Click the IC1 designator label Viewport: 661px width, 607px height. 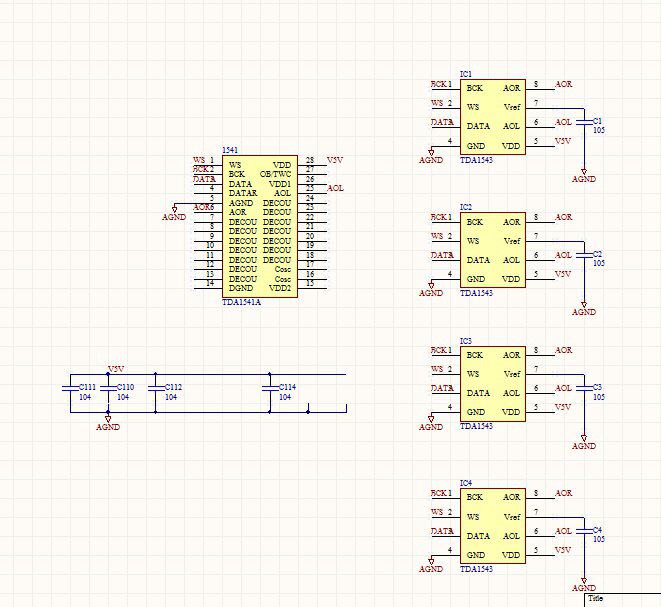click(x=466, y=74)
